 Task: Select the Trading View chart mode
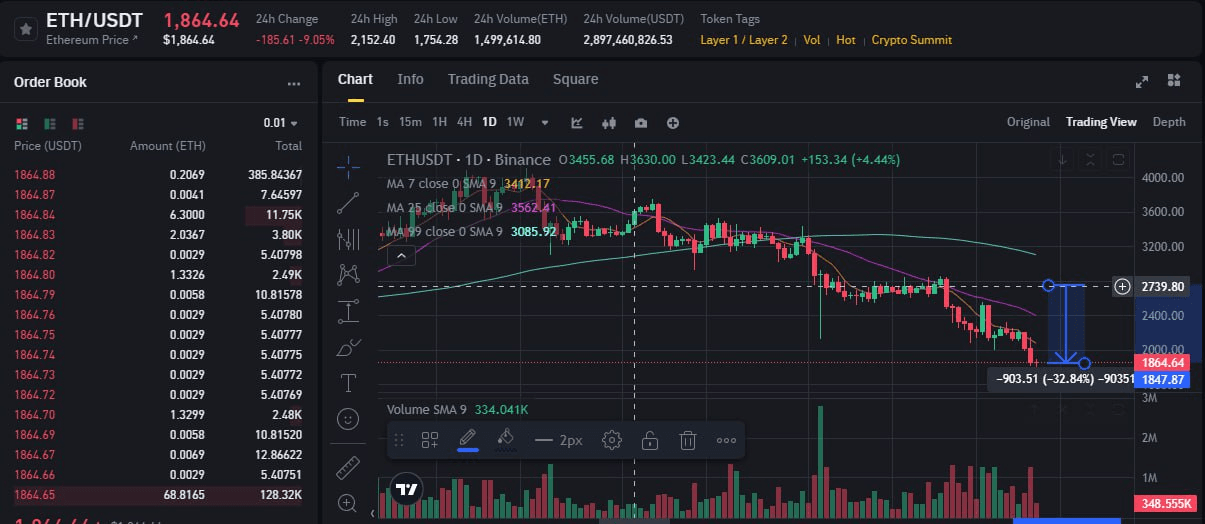[1101, 122]
